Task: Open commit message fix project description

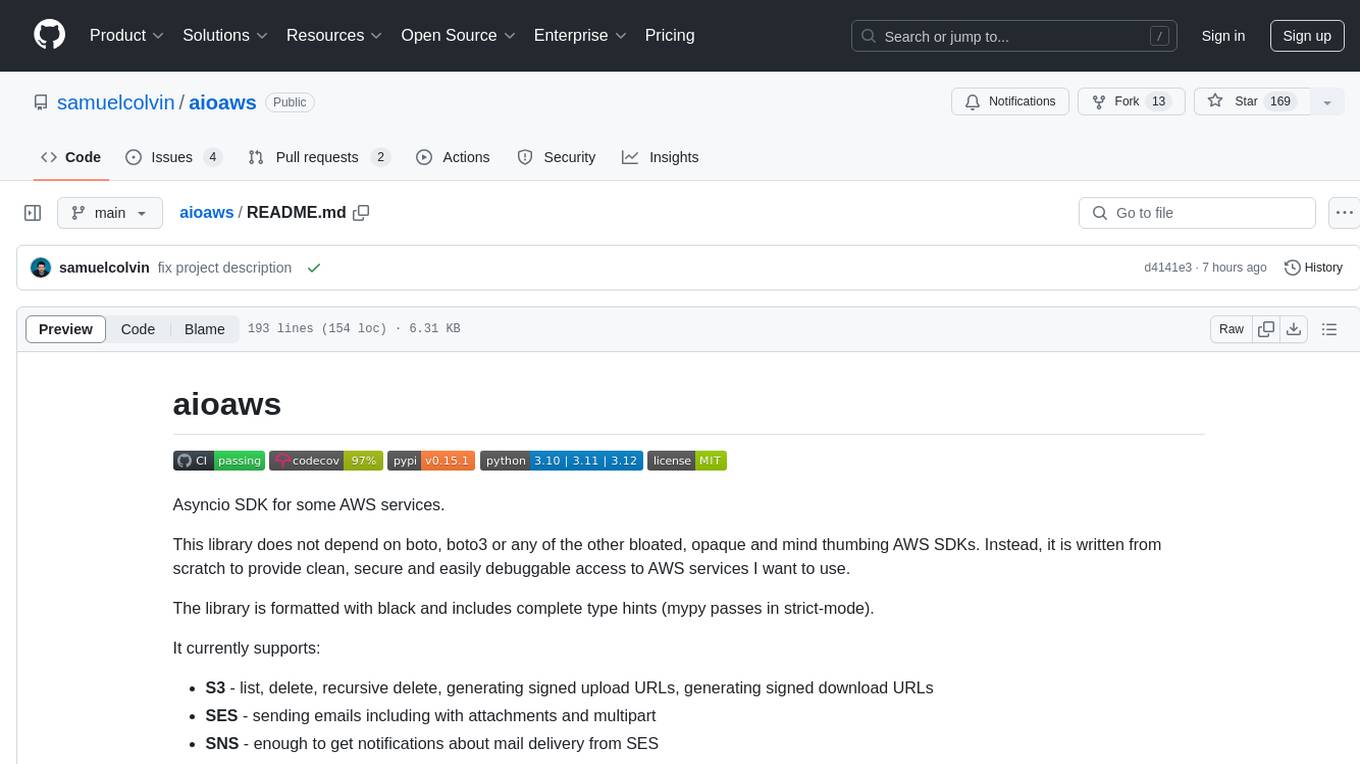Action: click(225, 268)
